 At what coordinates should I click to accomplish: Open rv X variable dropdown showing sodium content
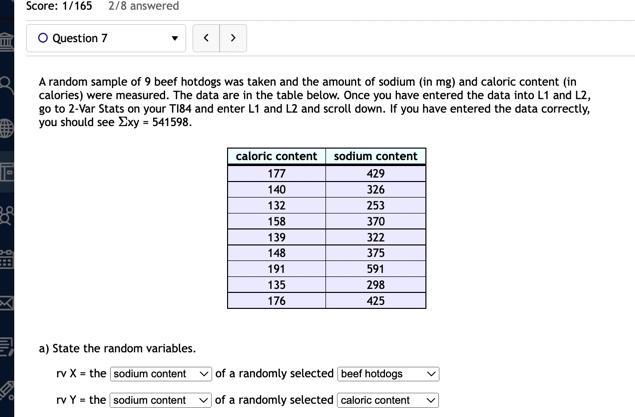161,374
